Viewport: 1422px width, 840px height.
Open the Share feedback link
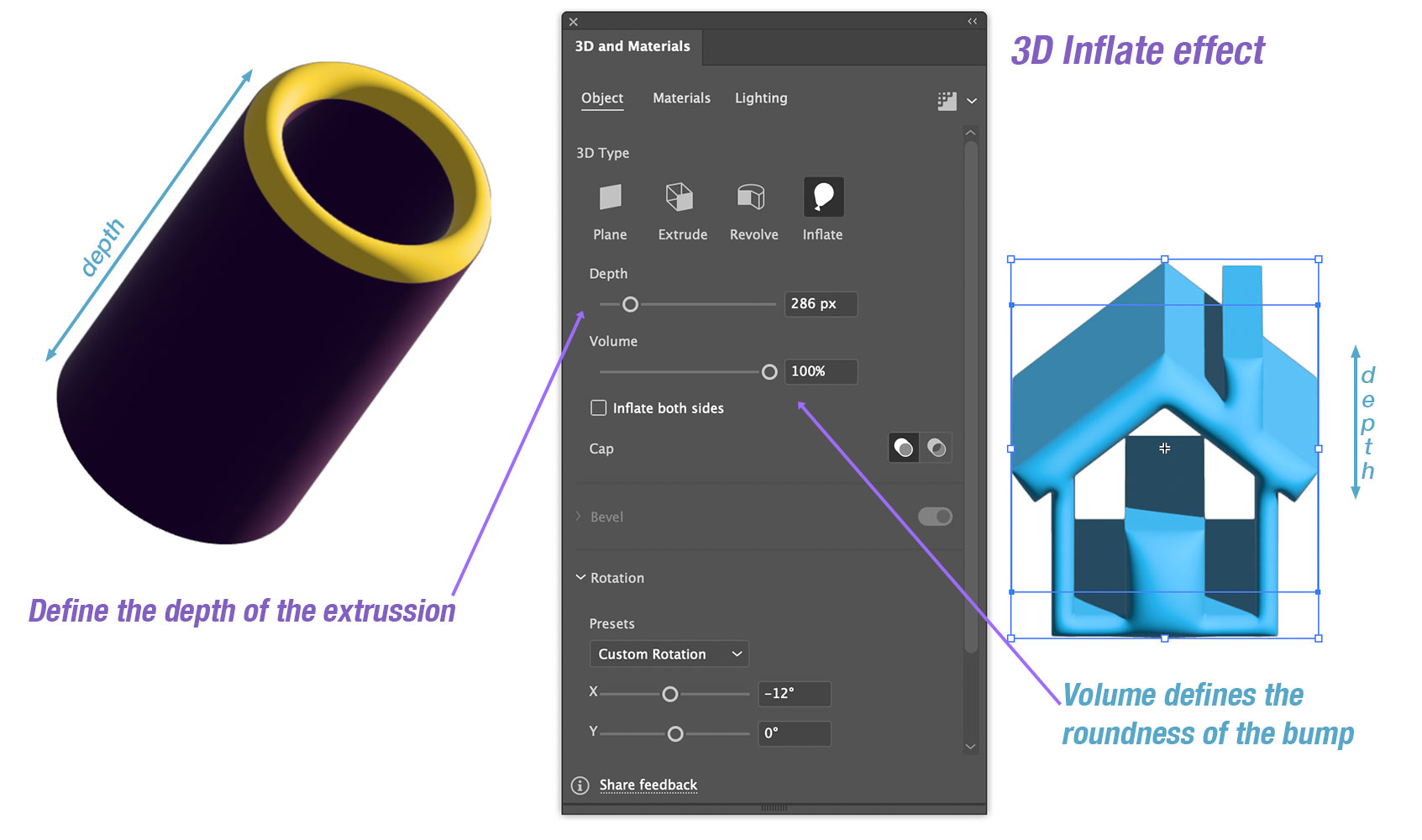[648, 785]
